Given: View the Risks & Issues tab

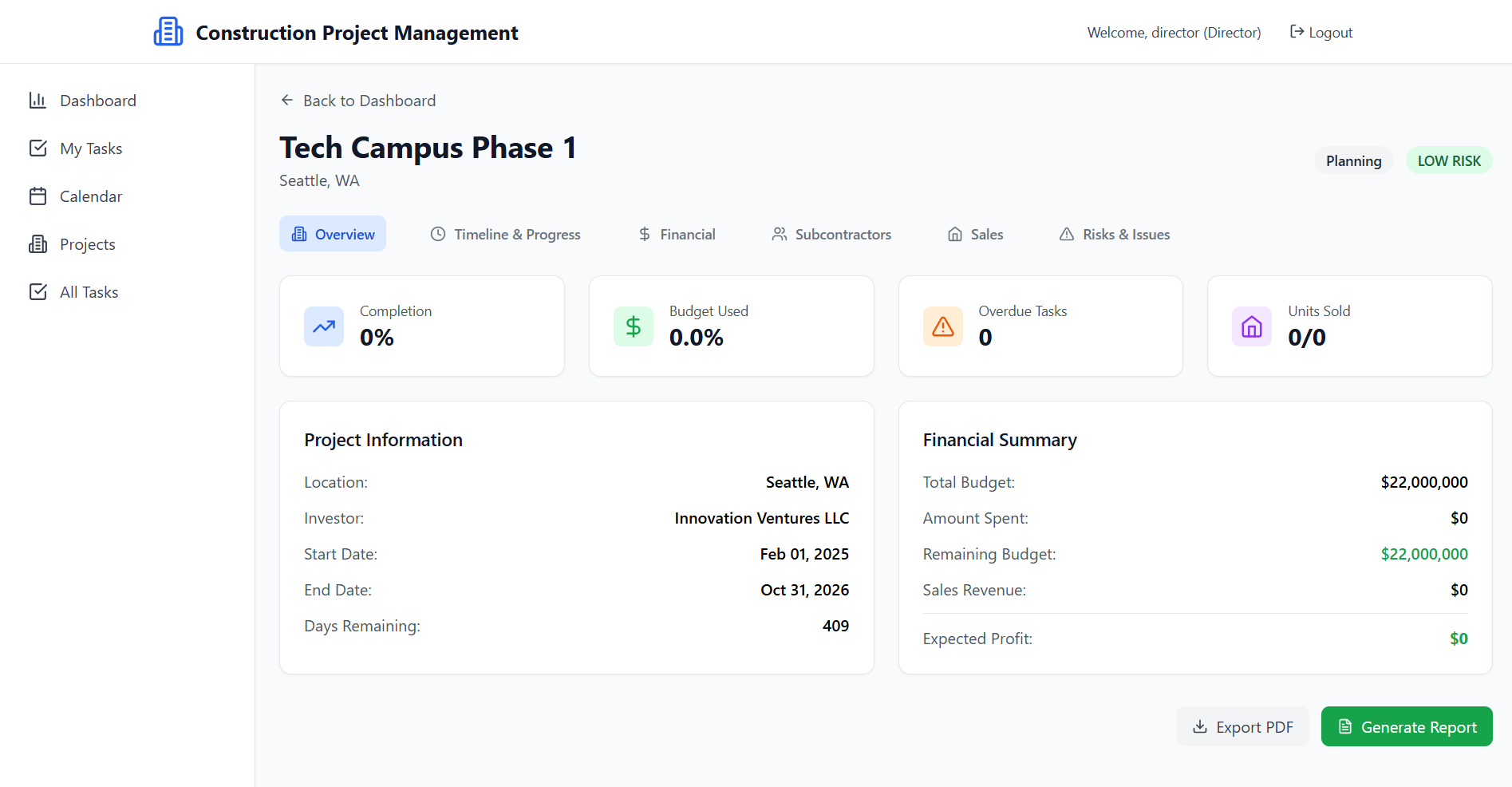Looking at the screenshot, I should (1114, 234).
